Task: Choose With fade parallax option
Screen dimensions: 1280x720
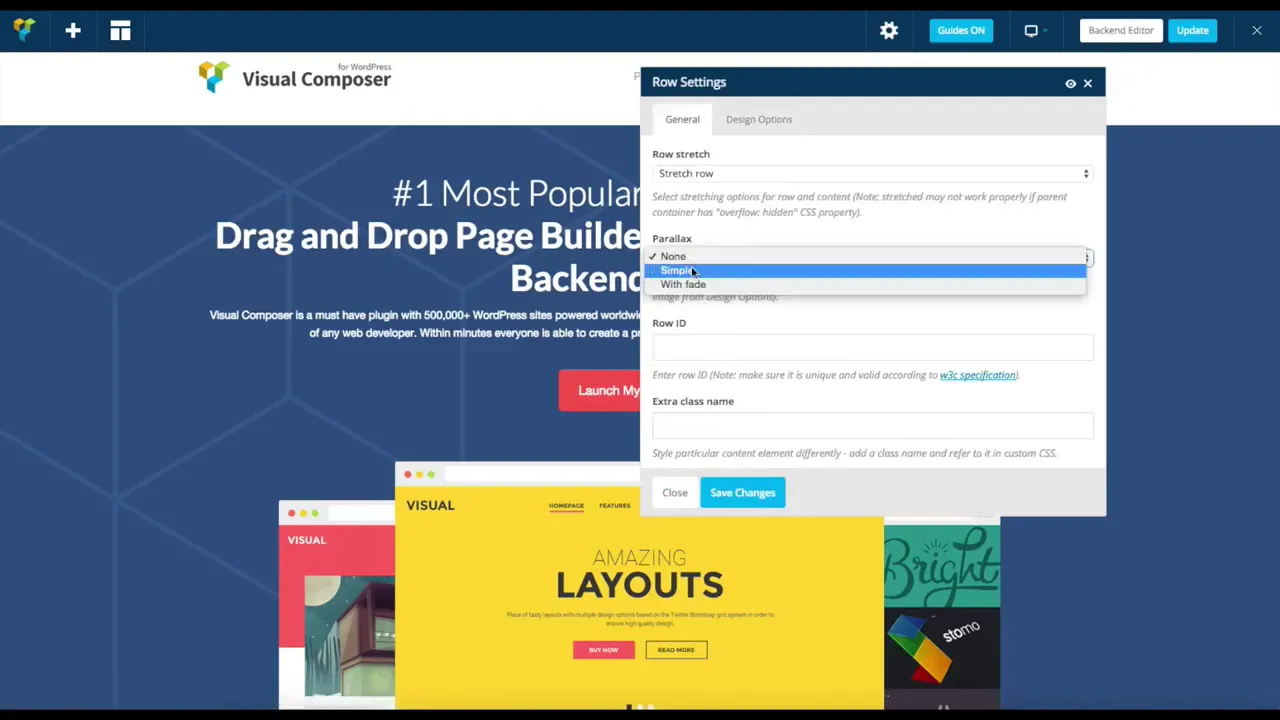Action: click(x=865, y=284)
